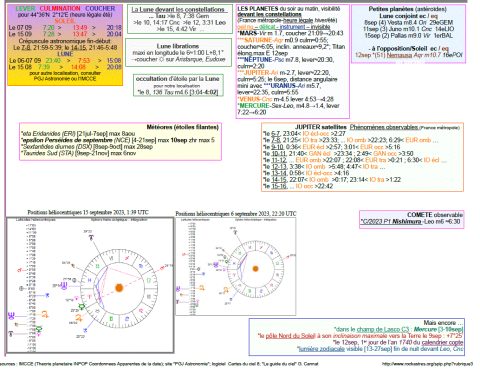Image resolution: width=480 pixels, height=370 pixels.
Task: Open the C/2023 P1 Nishimura comet link
Action: [391, 221]
